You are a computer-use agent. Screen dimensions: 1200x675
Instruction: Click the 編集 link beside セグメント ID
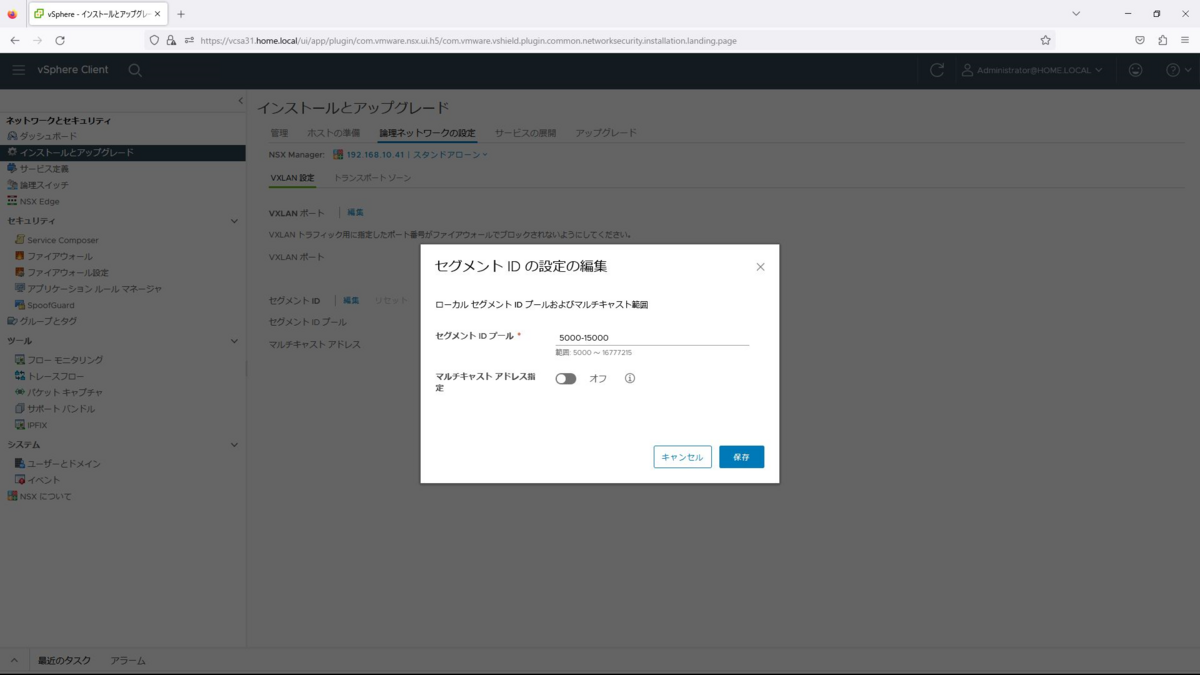coord(351,301)
